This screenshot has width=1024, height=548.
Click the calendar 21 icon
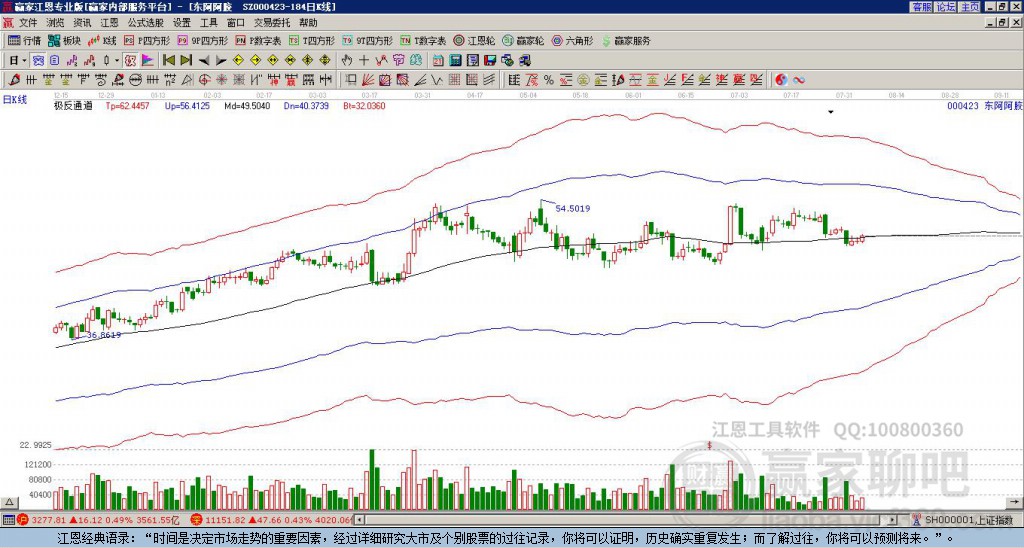pos(438,61)
